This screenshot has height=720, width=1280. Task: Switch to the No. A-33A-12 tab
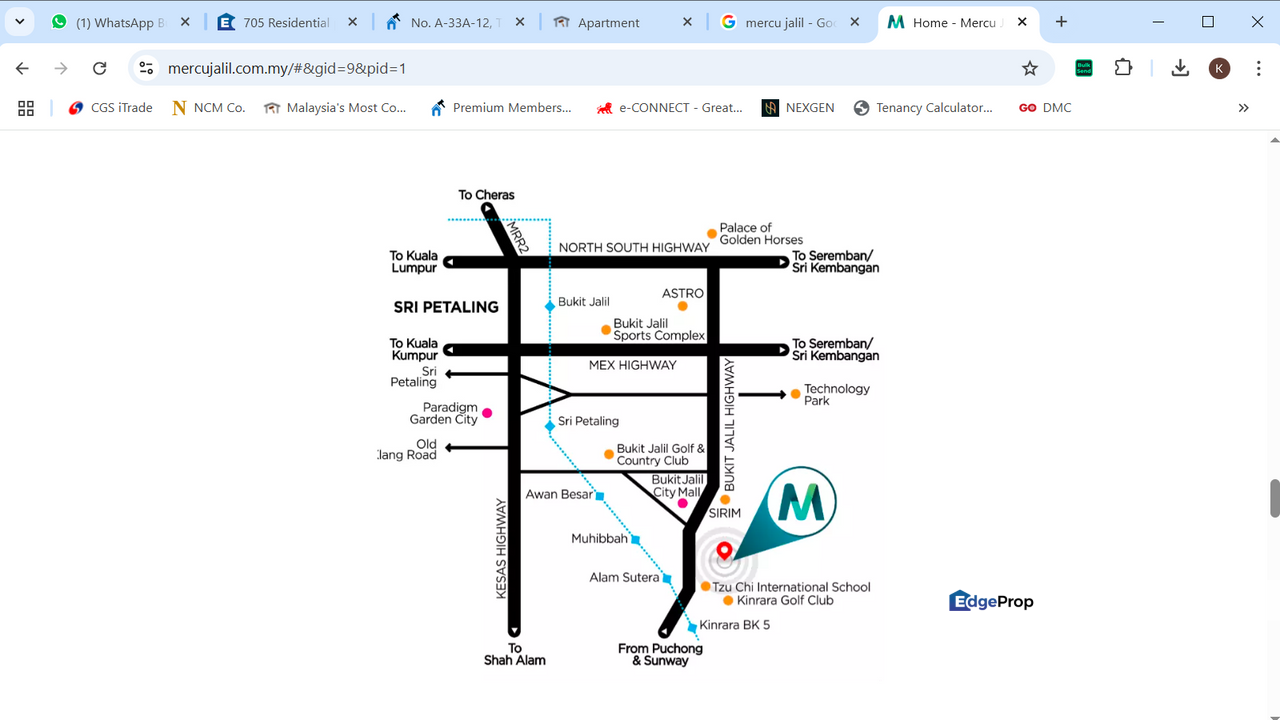pos(453,22)
